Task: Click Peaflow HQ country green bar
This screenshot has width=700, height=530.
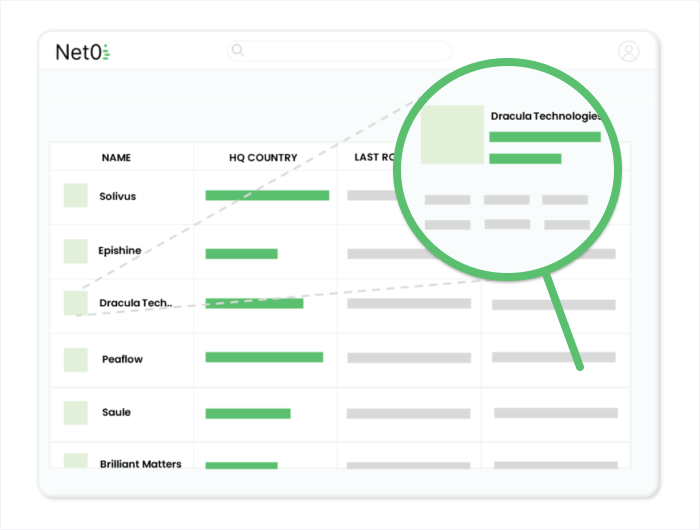Action: point(264,357)
